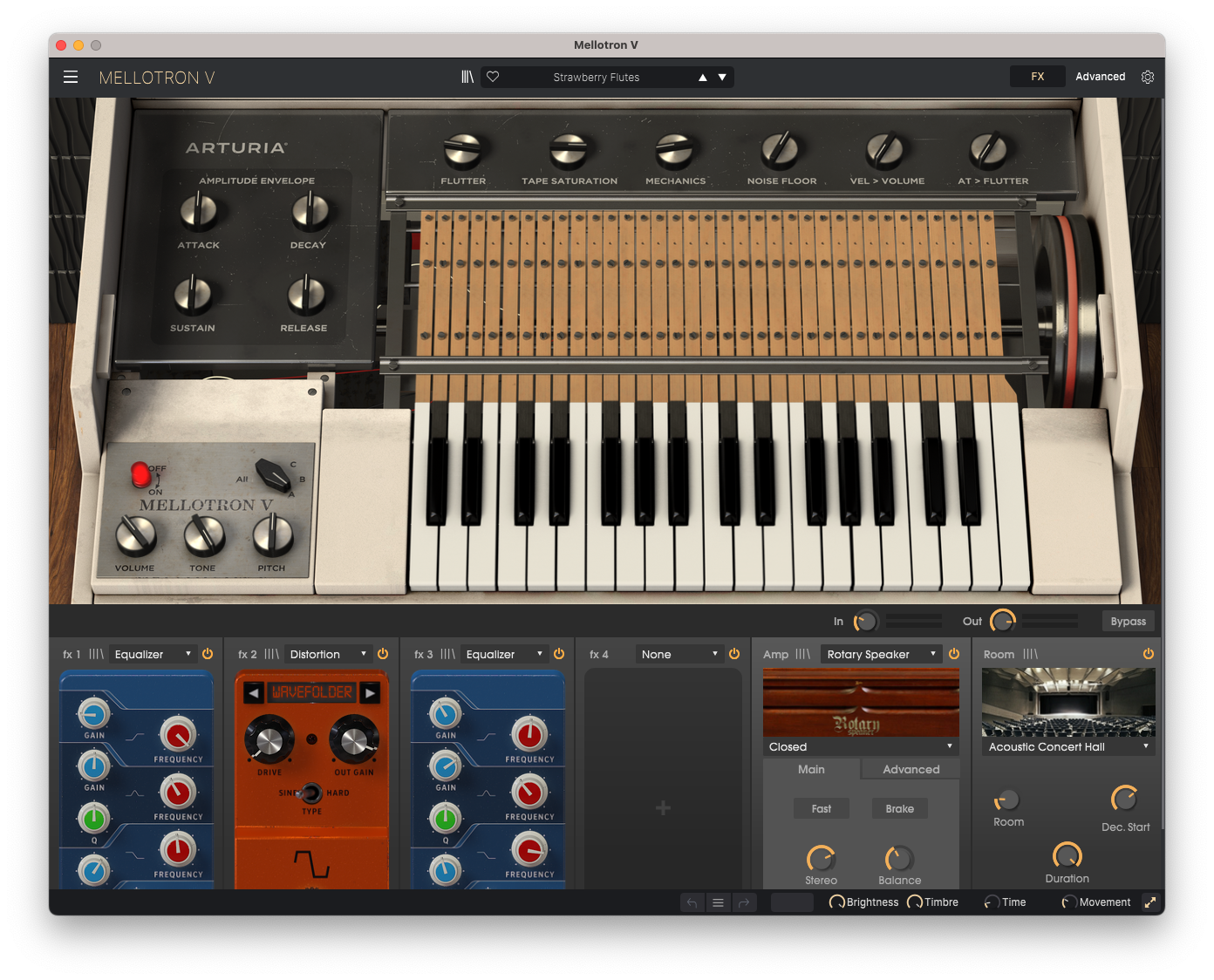
Task: Click the Time macro knob
Action: click(992, 902)
